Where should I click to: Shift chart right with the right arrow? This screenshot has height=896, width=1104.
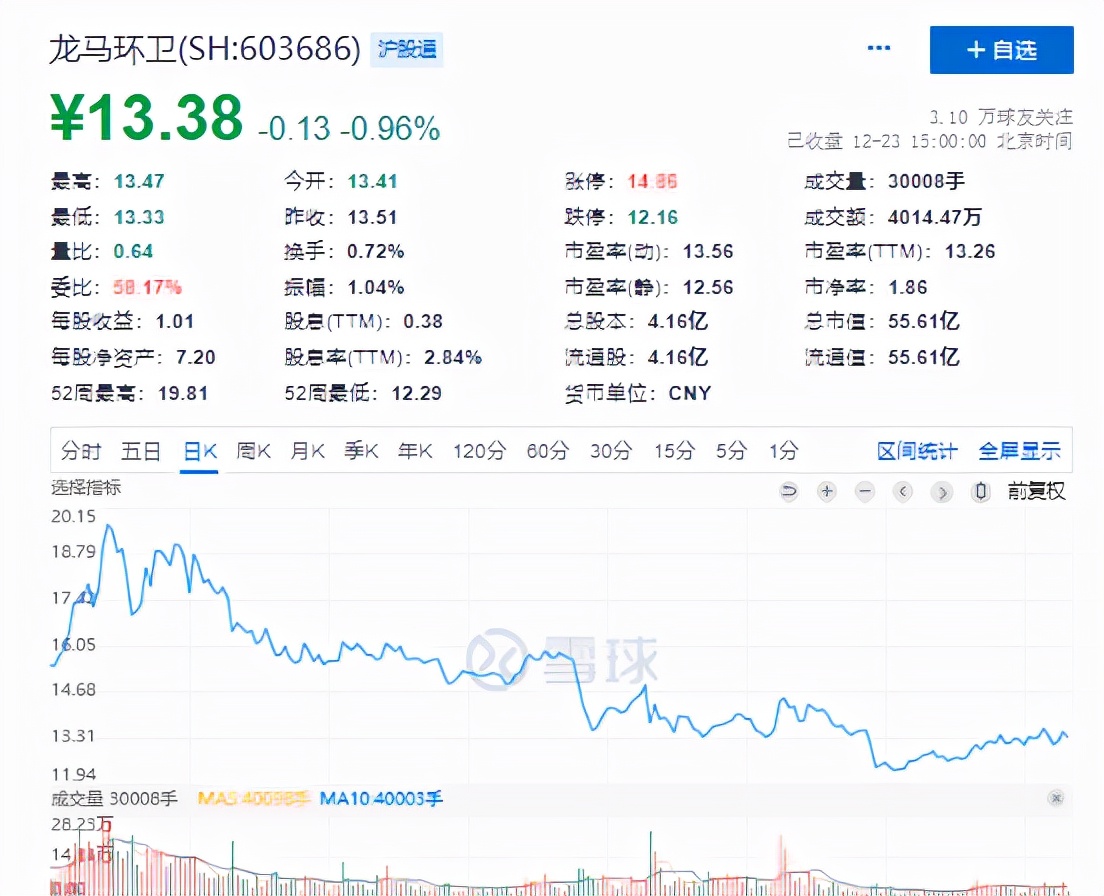click(941, 491)
